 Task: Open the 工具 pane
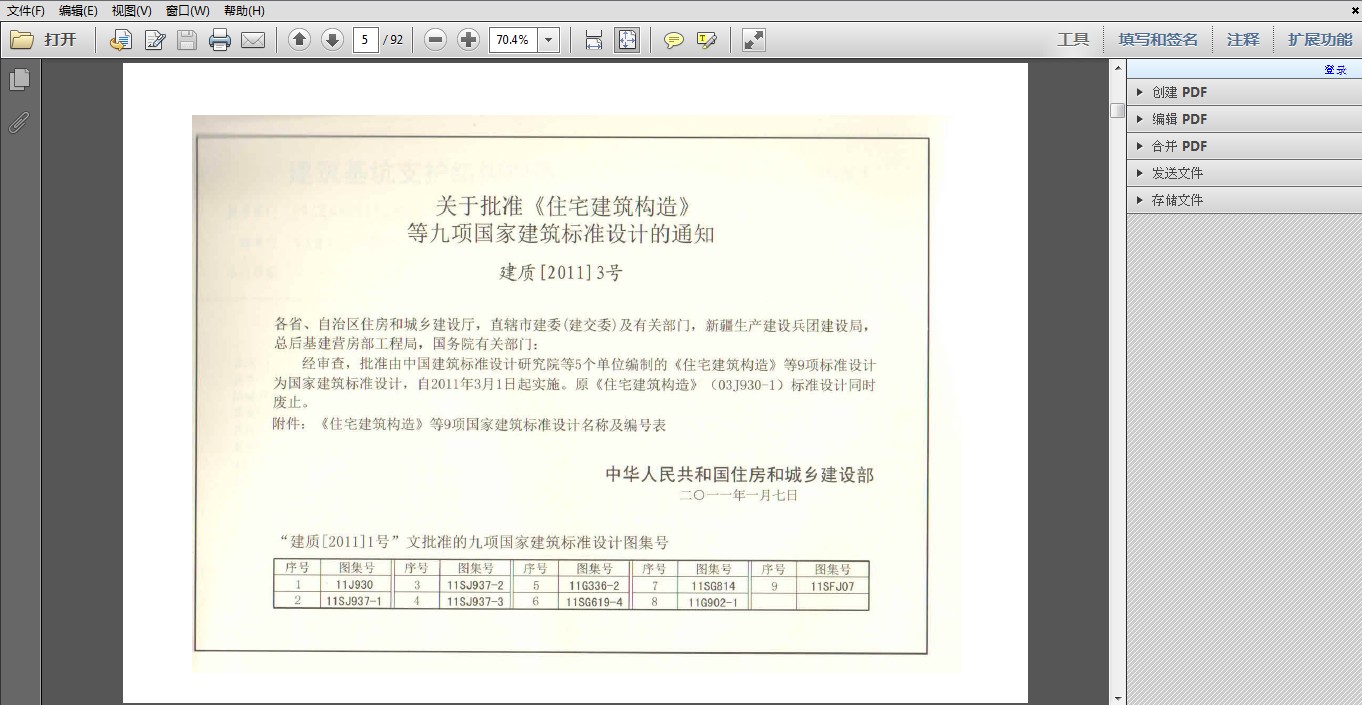tap(1073, 40)
